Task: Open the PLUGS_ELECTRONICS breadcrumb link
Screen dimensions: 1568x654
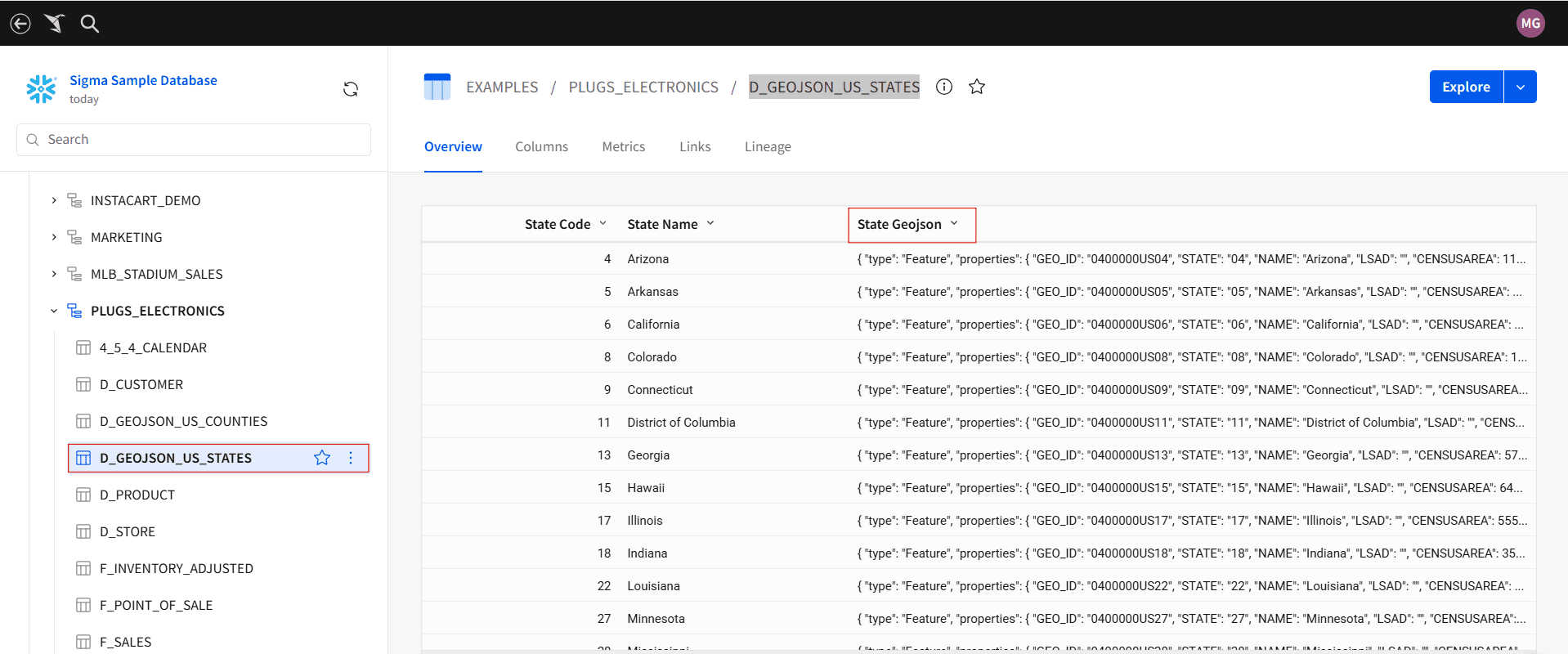Action: click(643, 87)
